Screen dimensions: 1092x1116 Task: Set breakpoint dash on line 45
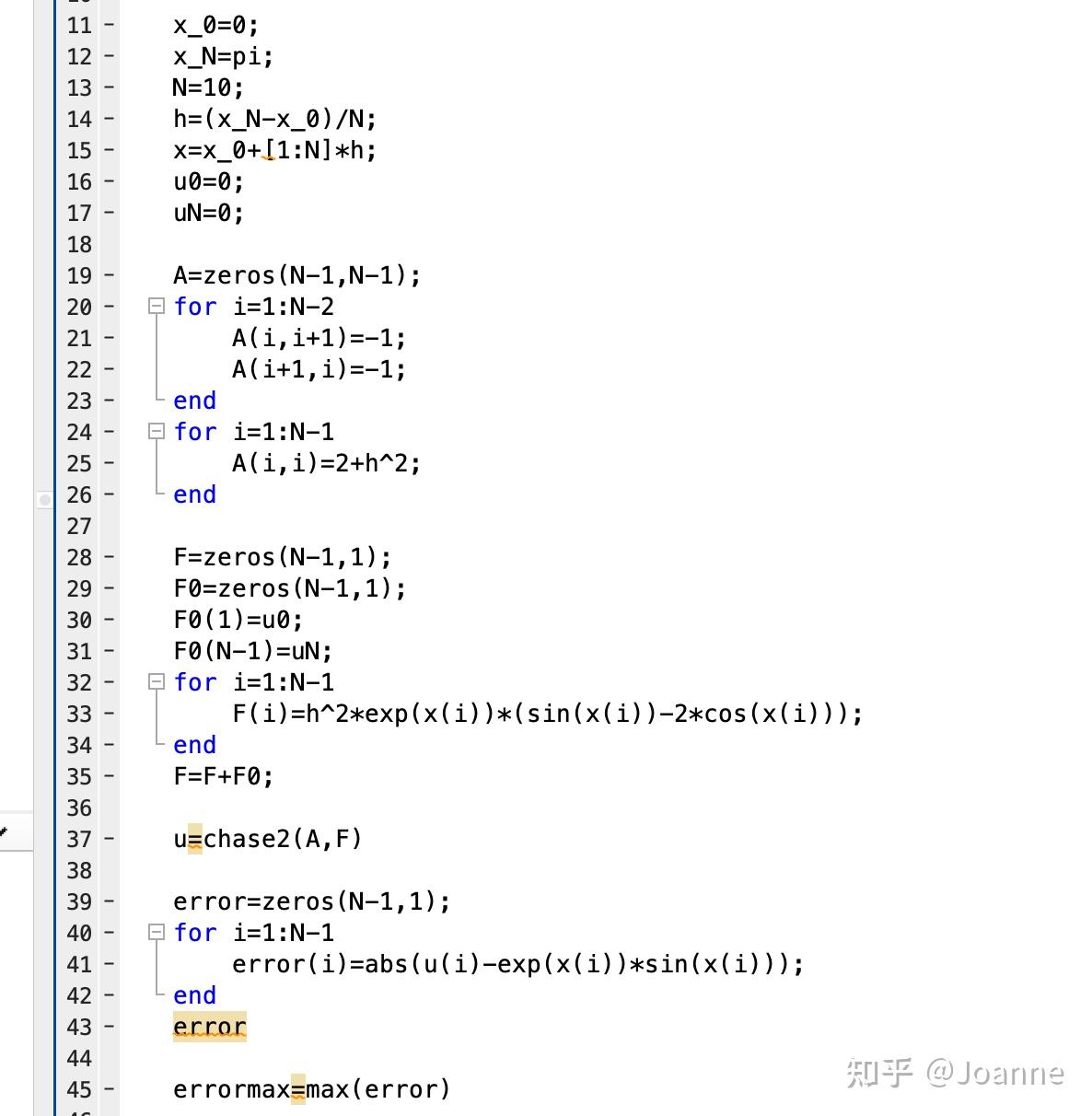click(109, 1089)
